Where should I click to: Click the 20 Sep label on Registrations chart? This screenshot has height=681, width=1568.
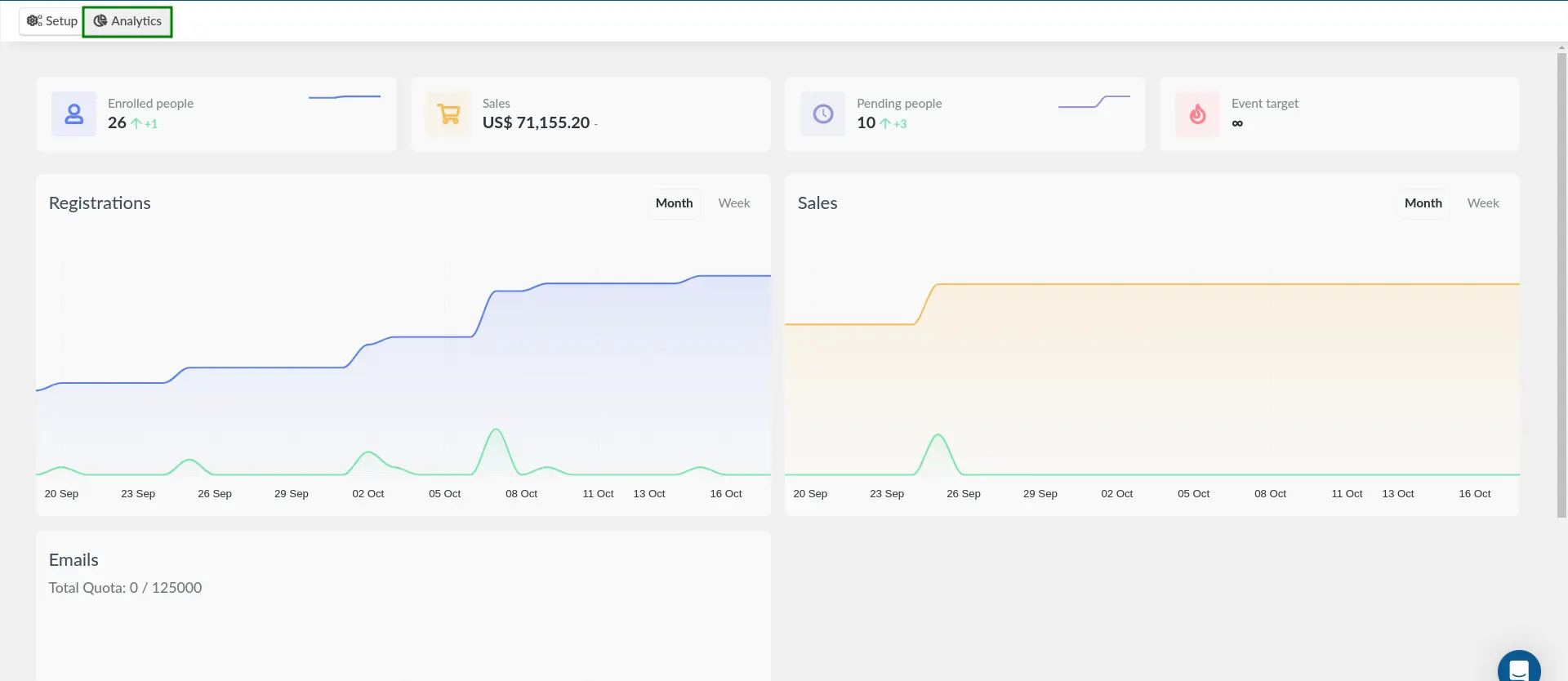coord(61,494)
